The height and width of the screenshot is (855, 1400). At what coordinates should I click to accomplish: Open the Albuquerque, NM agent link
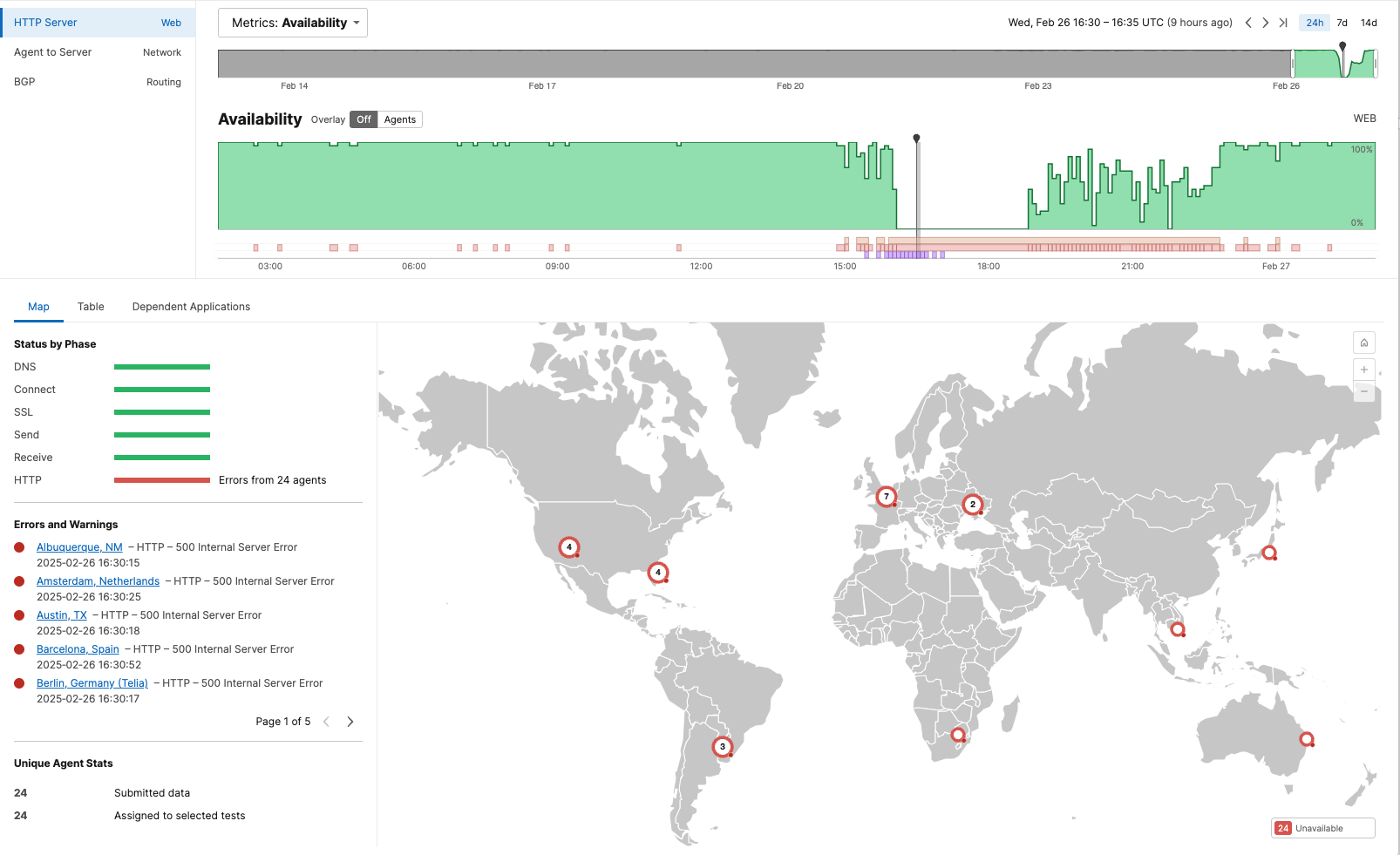click(79, 547)
